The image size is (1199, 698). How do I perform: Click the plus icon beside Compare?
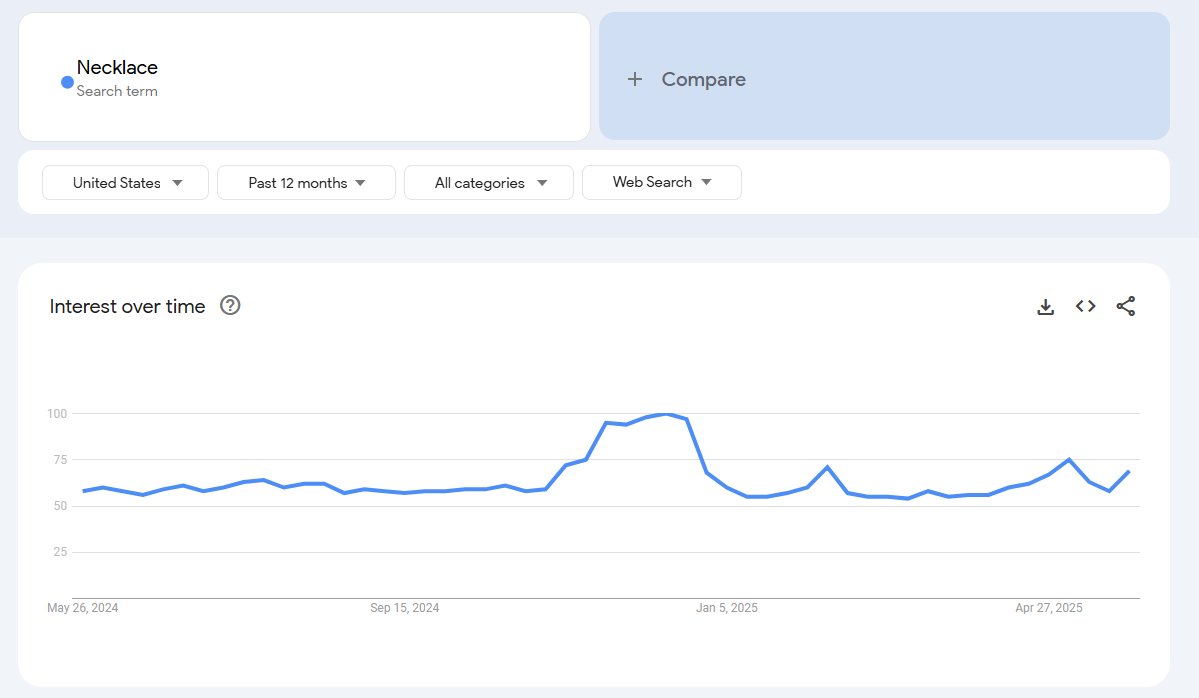pos(634,79)
